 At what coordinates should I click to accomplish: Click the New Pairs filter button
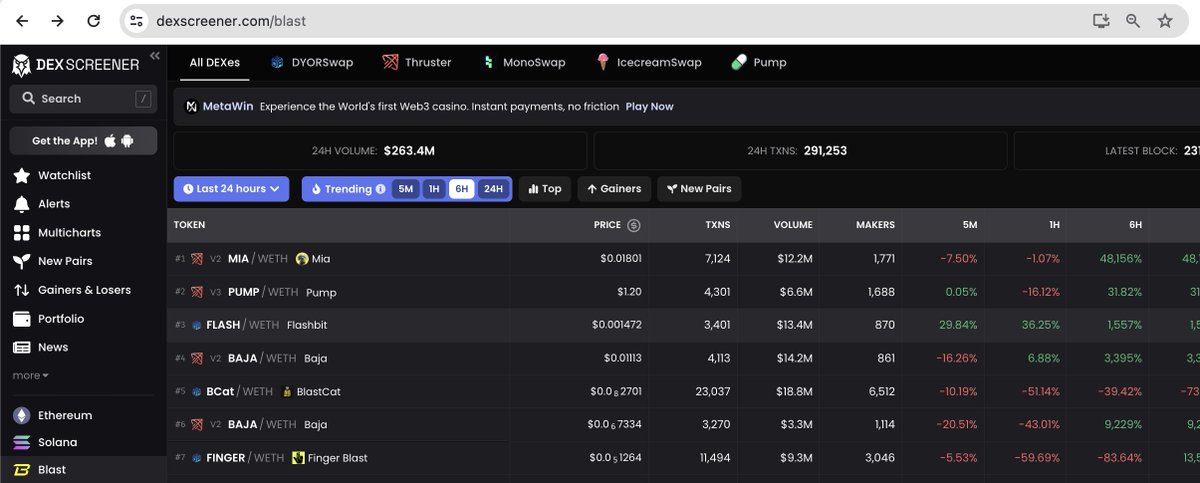coord(699,188)
